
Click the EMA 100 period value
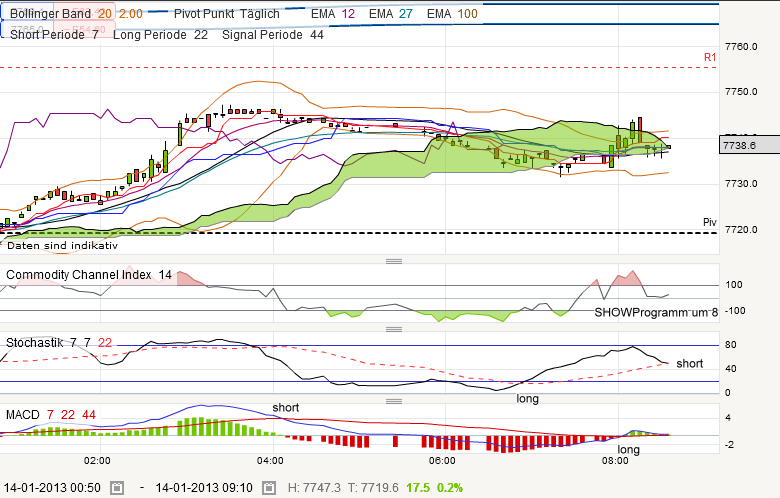coord(468,14)
